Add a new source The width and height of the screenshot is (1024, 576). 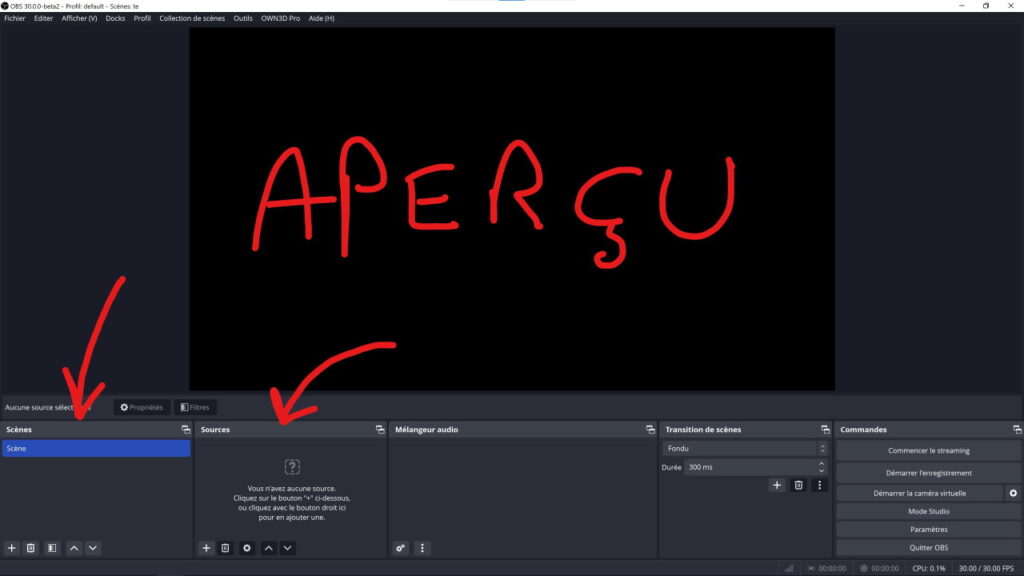205,547
